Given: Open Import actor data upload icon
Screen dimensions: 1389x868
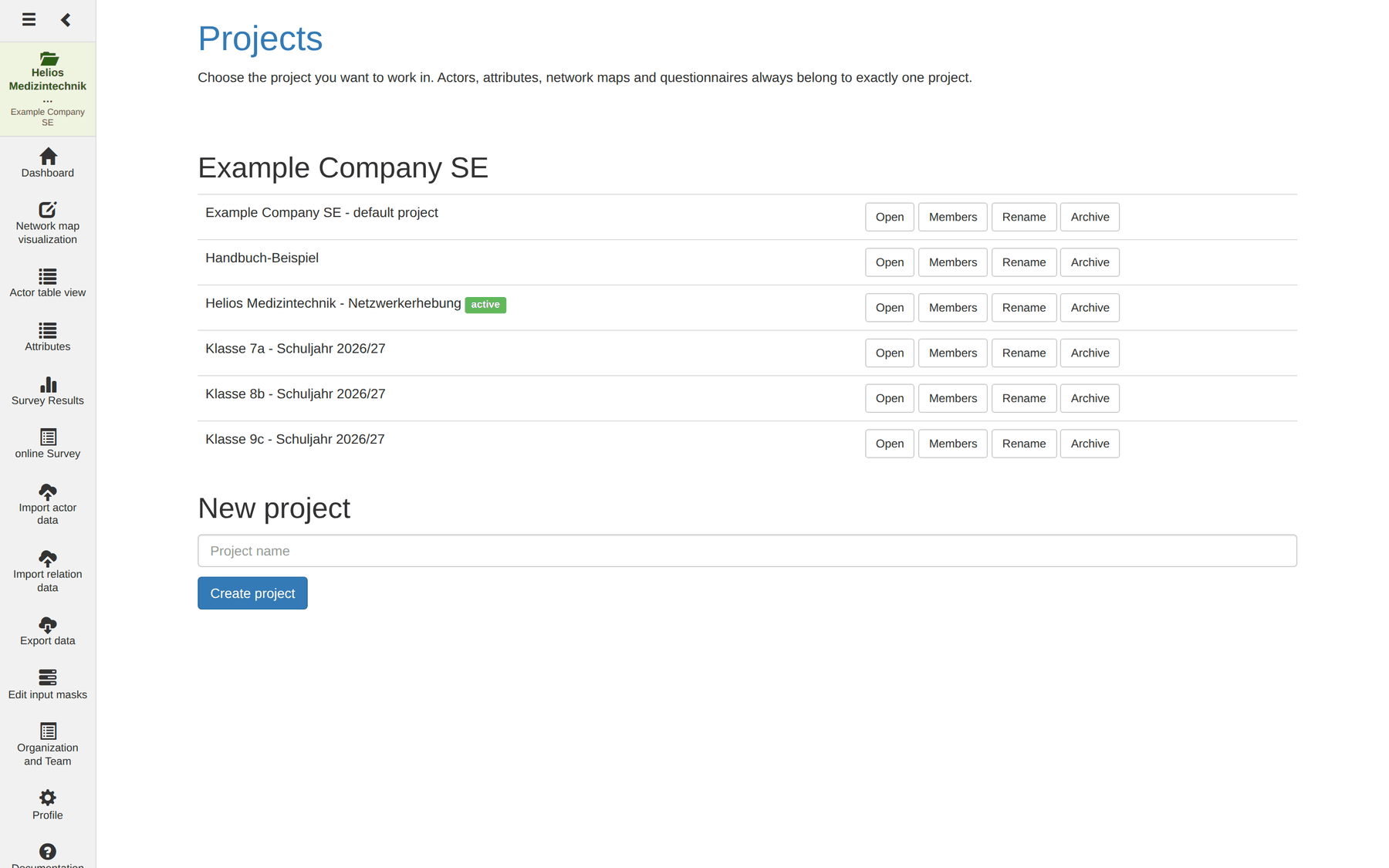Looking at the screenshot, I should pos(48,491).
